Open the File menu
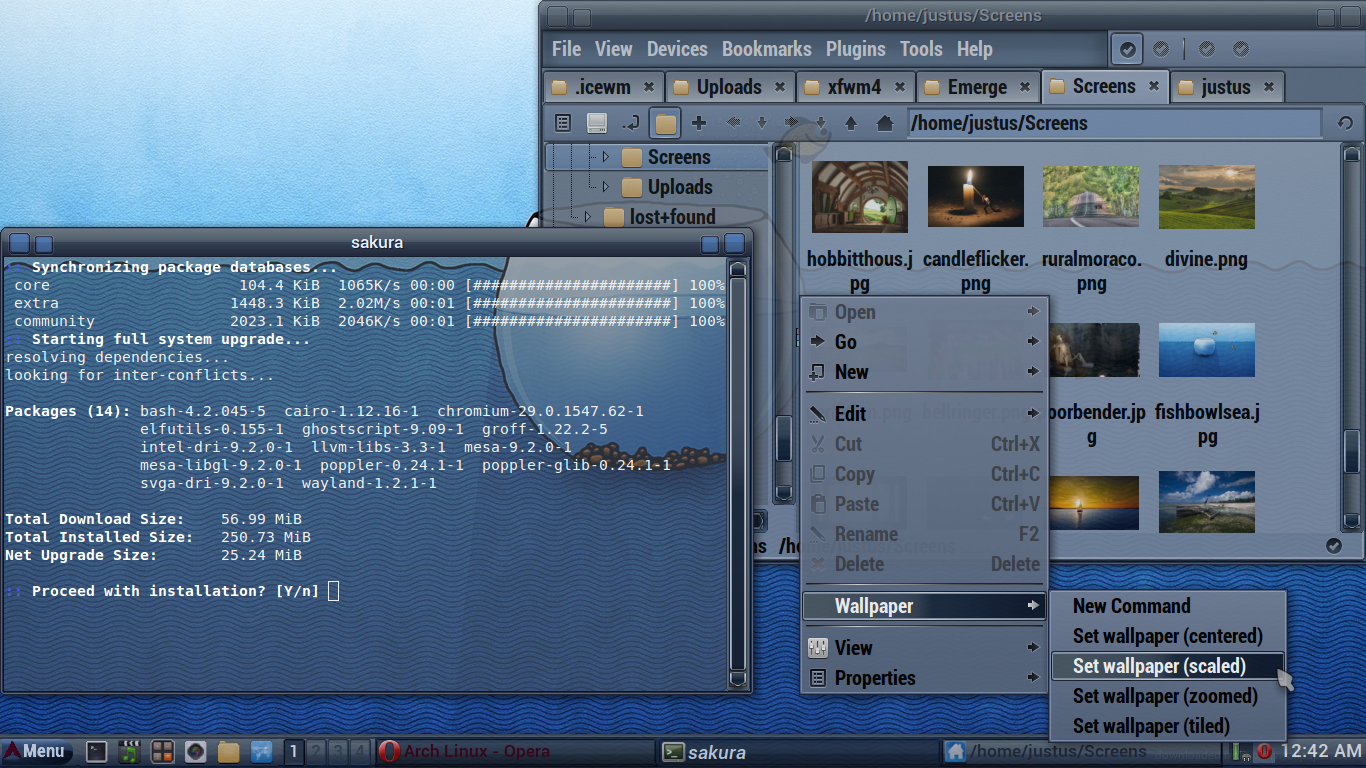 pyautogui.click(x=566, y=49)
